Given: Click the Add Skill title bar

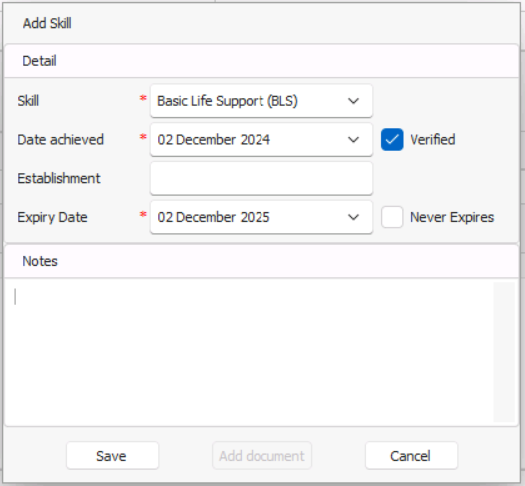Looking at the screenshot, I should [x=261, y=23].
